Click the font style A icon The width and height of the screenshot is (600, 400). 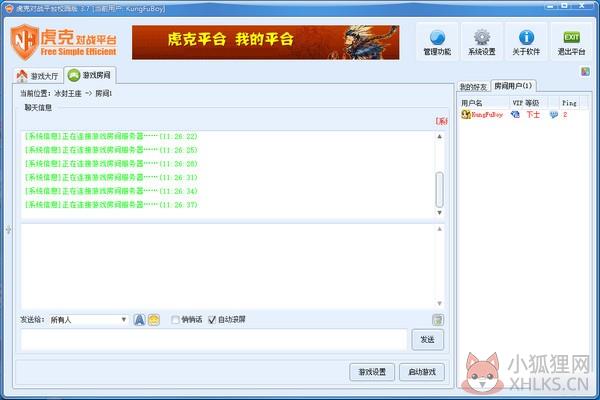point(139,320)
